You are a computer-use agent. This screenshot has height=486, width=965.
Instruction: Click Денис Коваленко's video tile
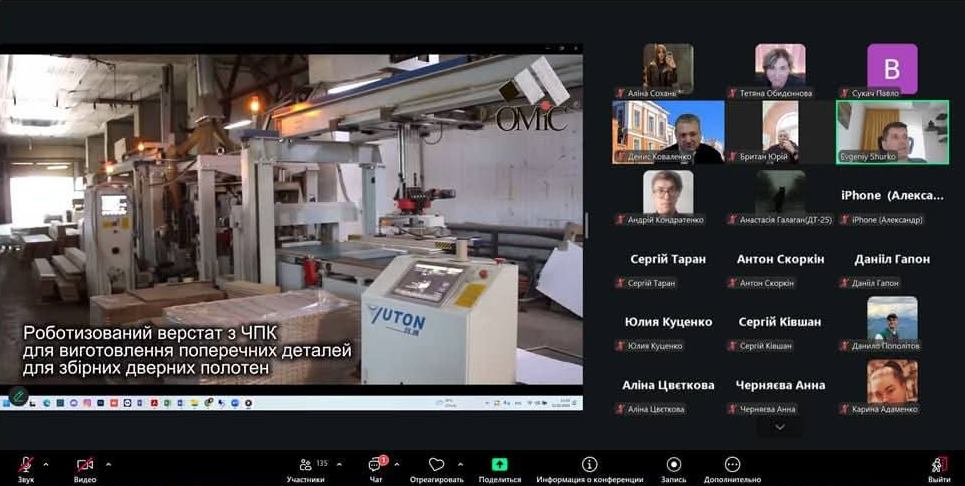click(x=668, y=131)
